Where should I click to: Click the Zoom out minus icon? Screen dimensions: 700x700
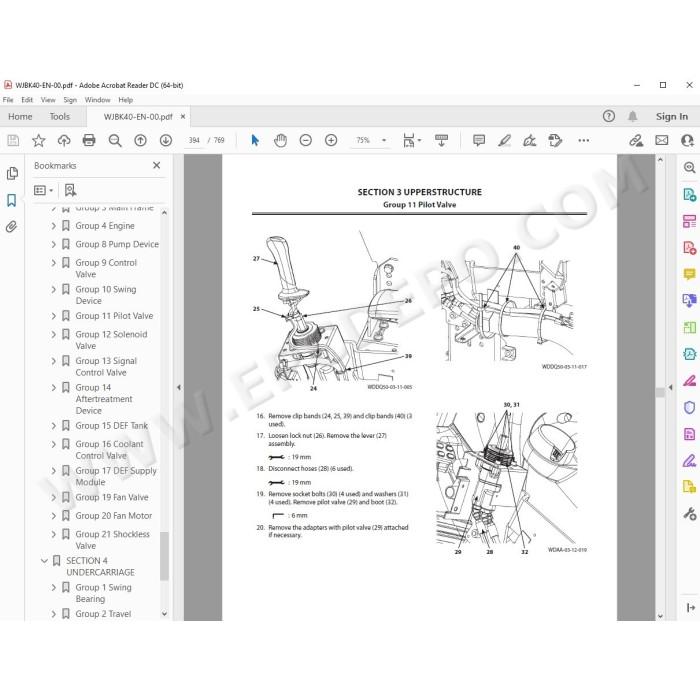[306, 141]
